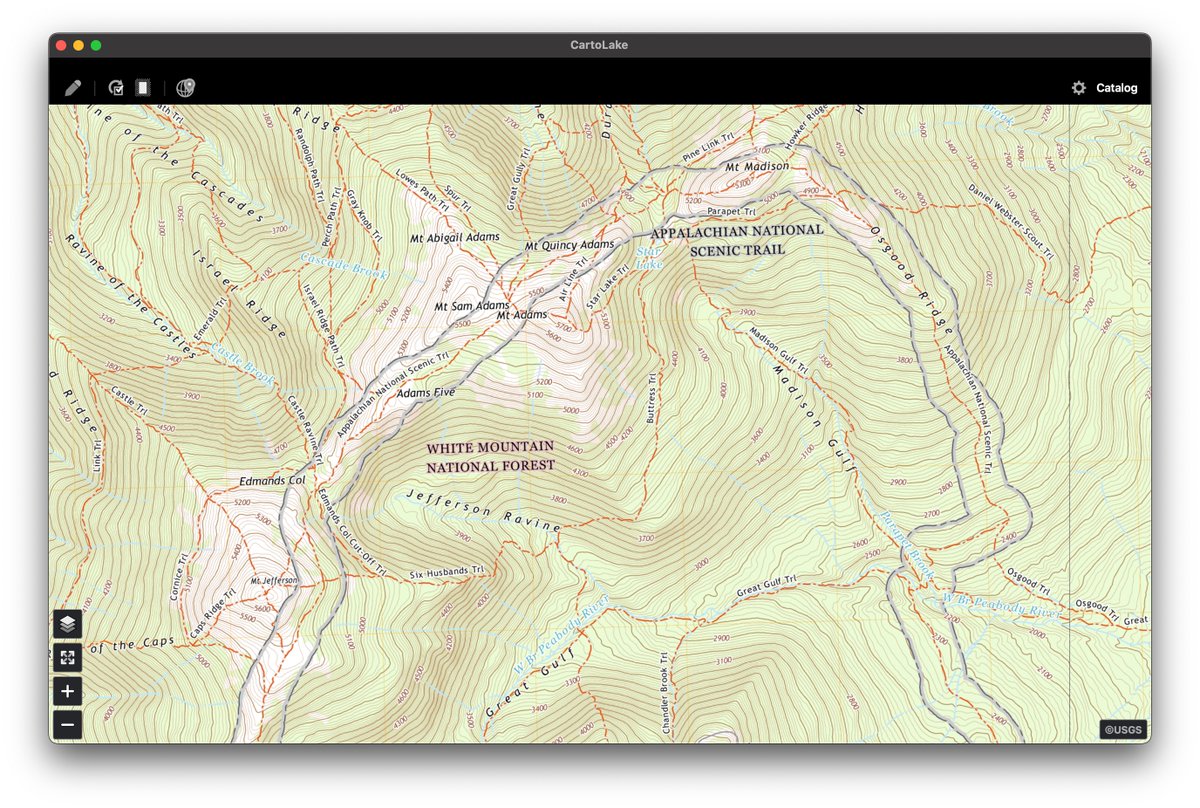Open the map layers stack button
Image resolution: width=1200 pixels, height=808 pixels.
67,624
